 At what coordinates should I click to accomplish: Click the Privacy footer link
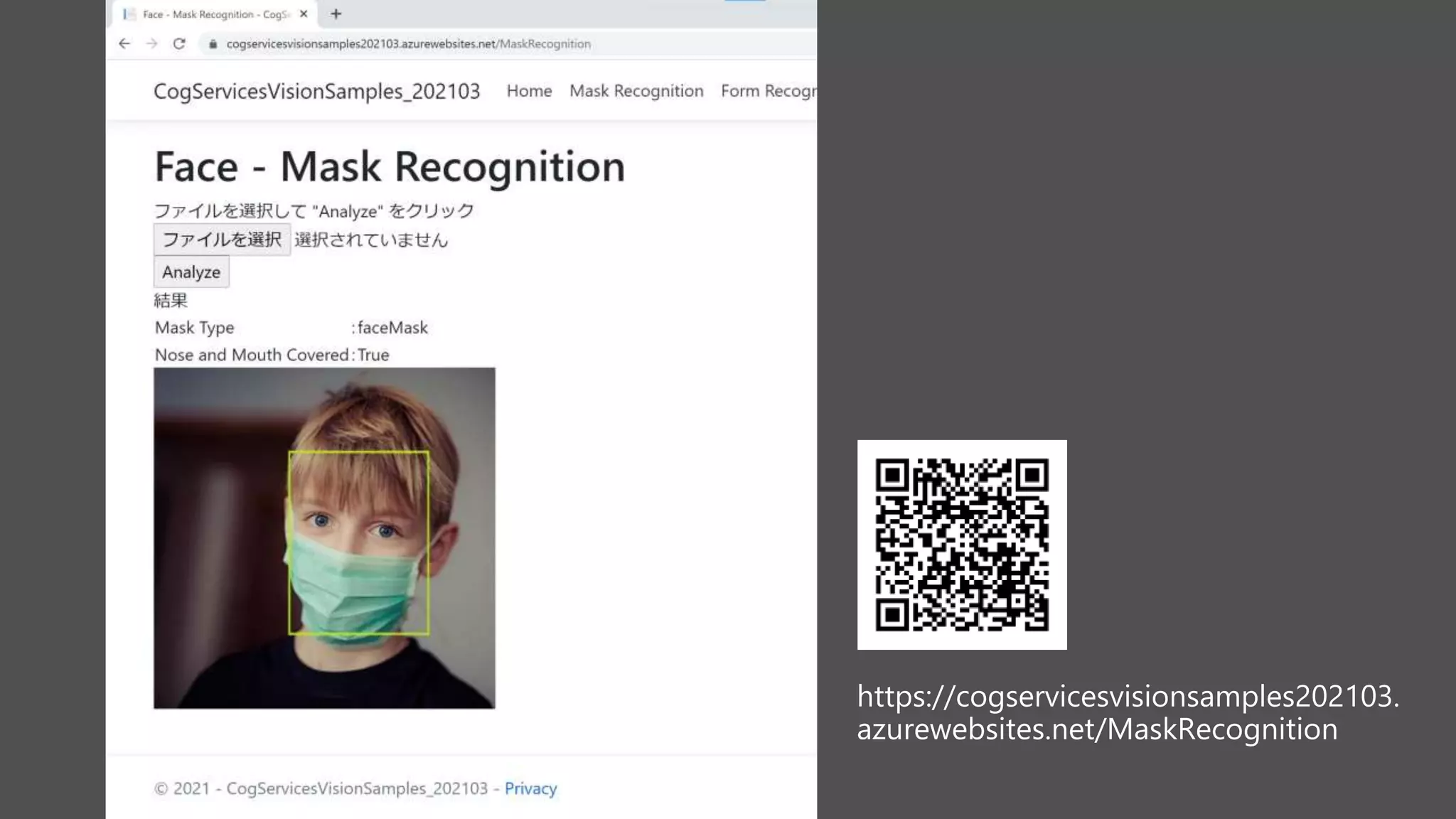[x=530, y=788]
